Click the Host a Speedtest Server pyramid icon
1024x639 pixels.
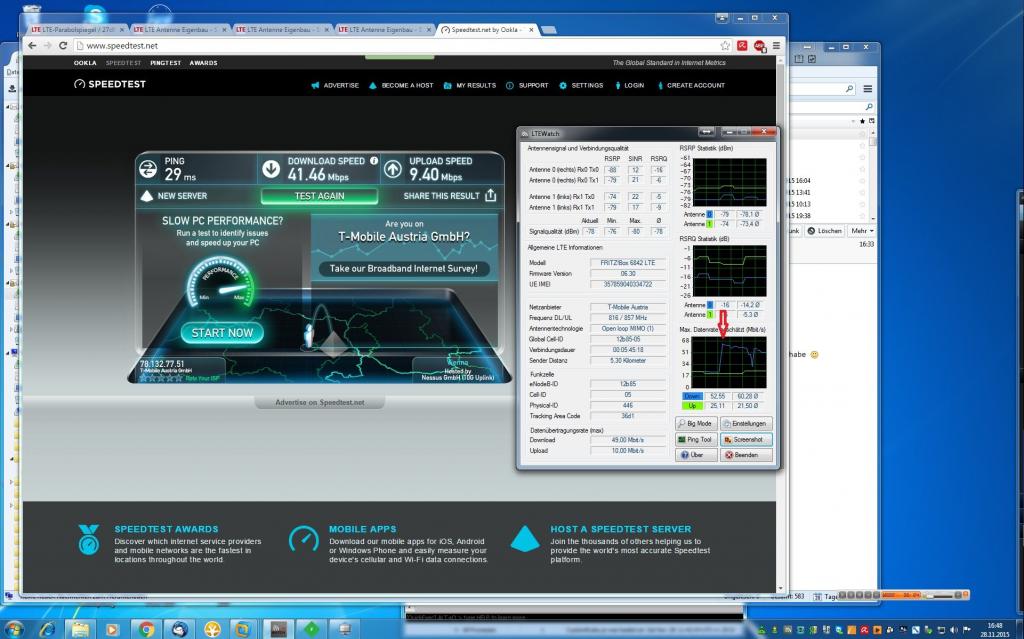tap(525, 539)
